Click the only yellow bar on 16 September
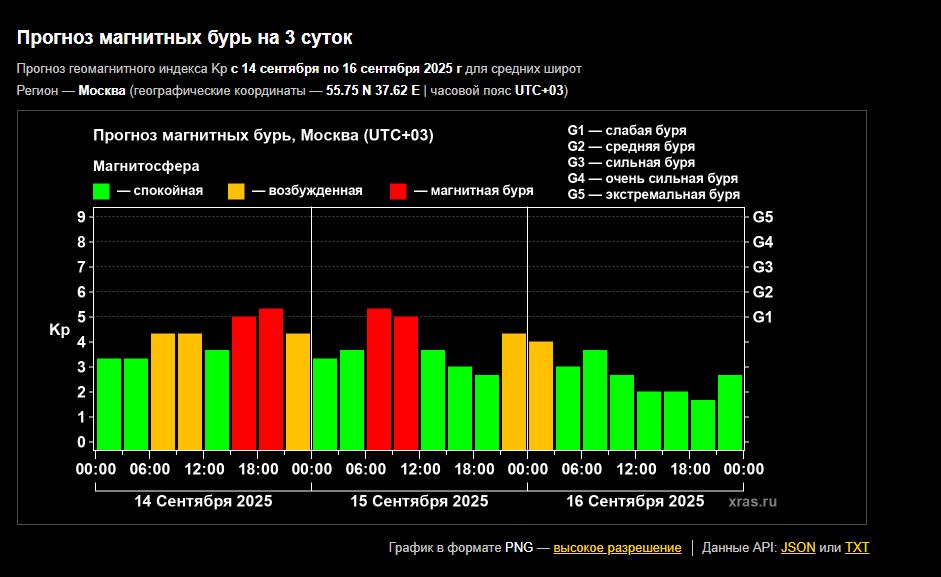The width and height of the screenshot is (941, 577). tap(541, 395)
